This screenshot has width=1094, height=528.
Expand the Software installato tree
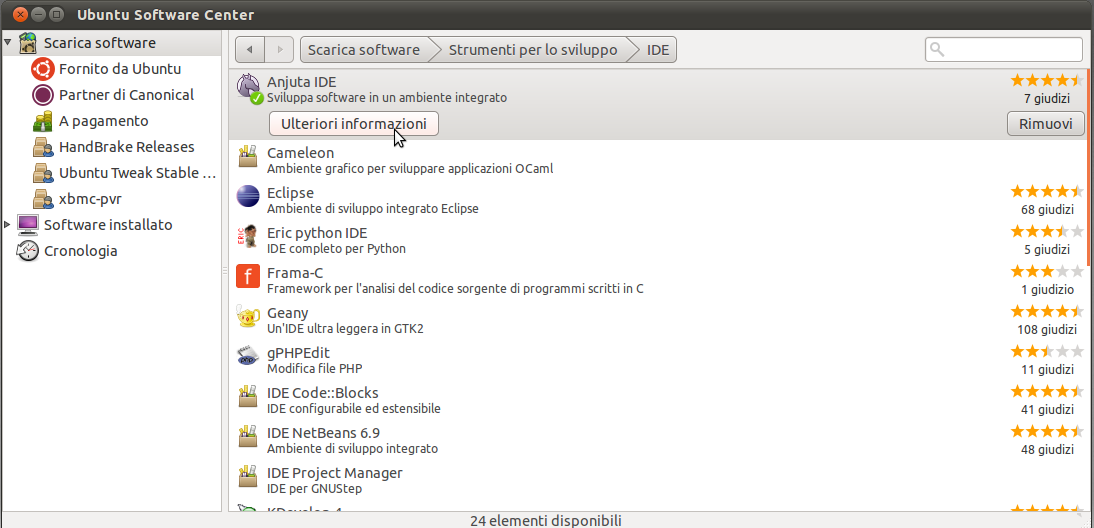[8, 225]
